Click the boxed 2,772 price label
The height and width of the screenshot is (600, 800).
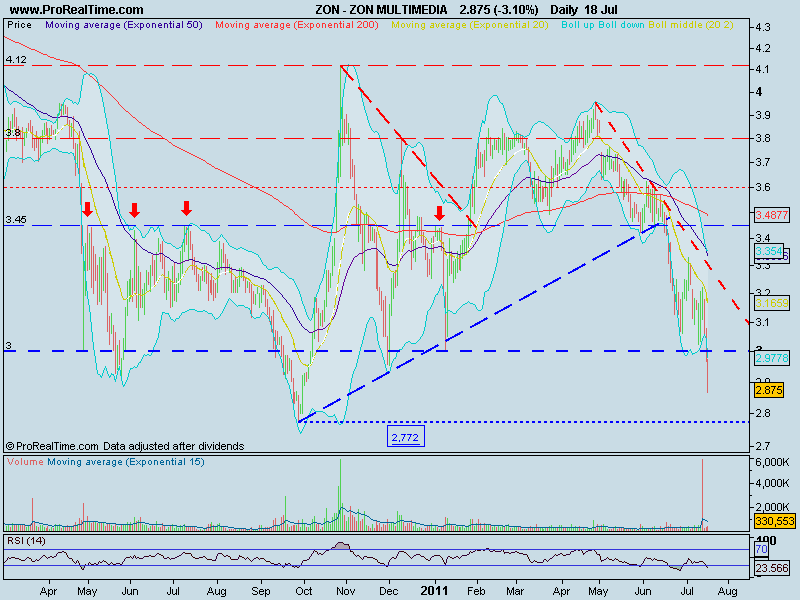405,437
